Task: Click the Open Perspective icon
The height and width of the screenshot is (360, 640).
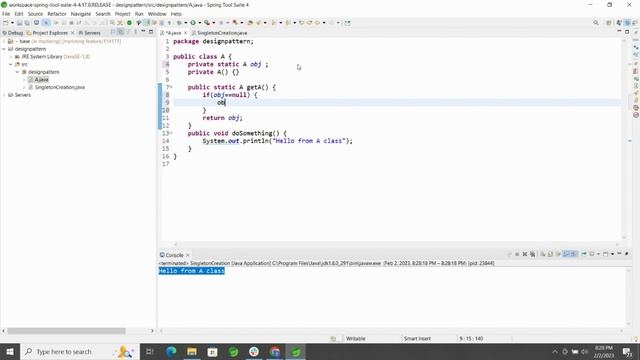Action: click(609, 23)
